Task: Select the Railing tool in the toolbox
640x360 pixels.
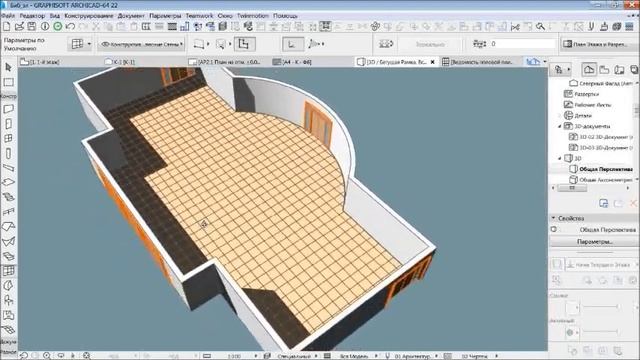Action: click(8, 212)
